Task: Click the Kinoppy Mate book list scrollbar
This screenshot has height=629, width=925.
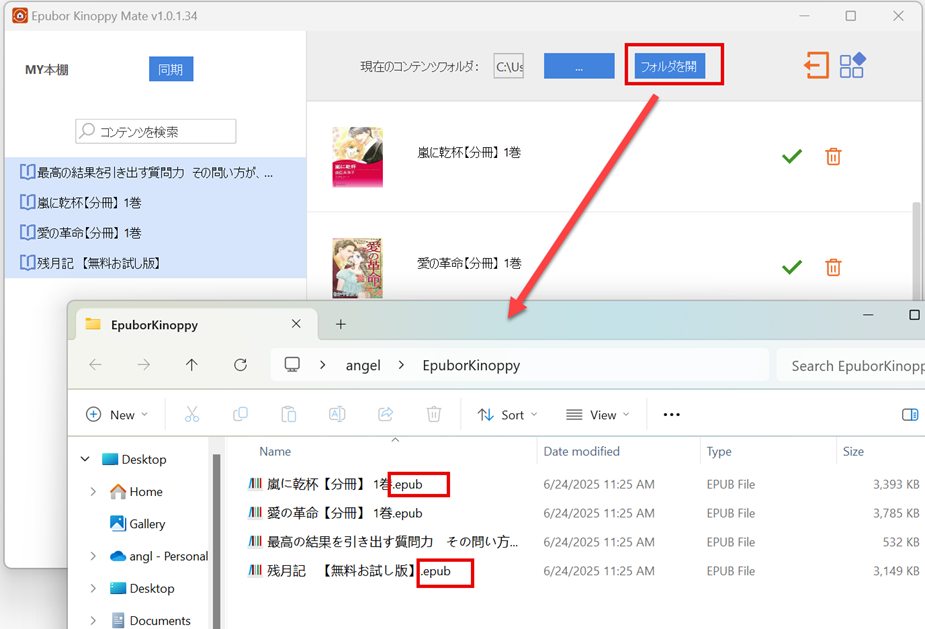Action: coord(916,251)
